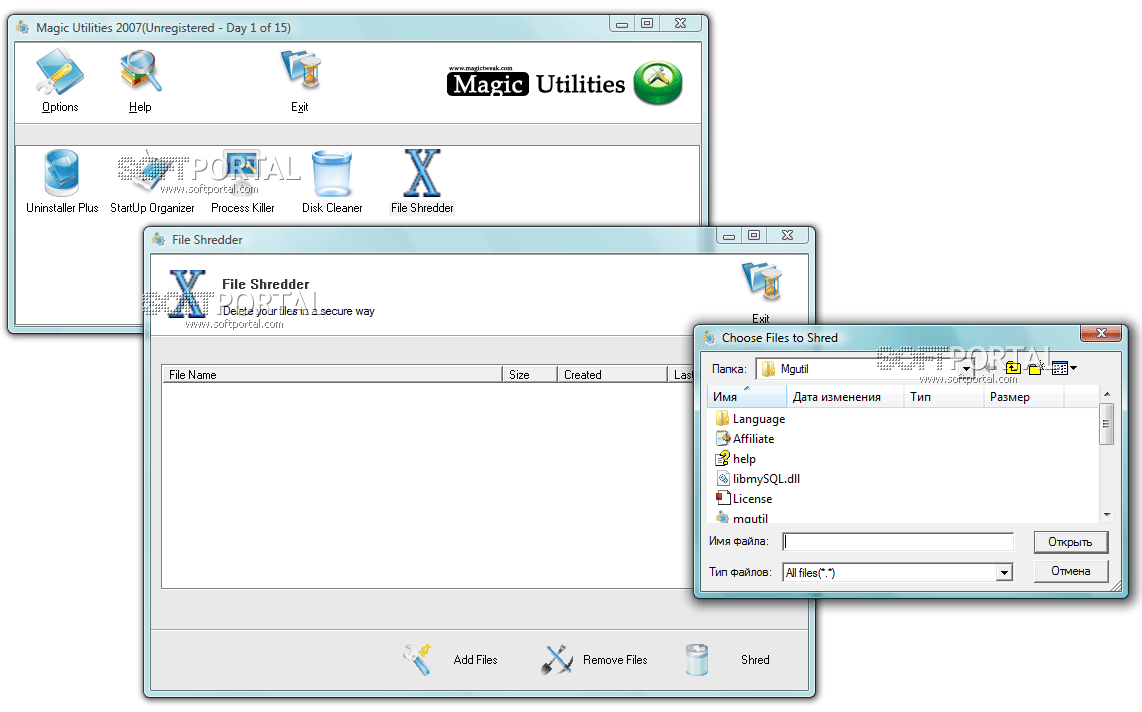Select the Affiliate file

pos(745,438)
